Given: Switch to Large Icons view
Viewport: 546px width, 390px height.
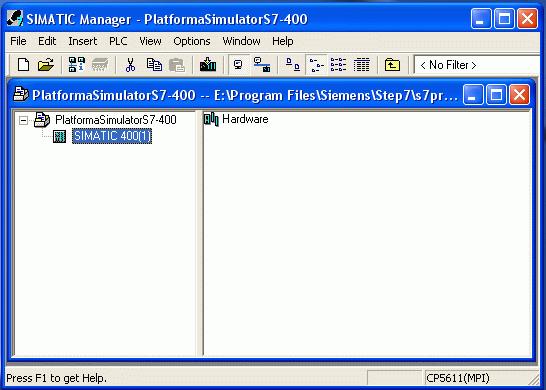Looking at the screenshot, I should click(x=292, y=65).
